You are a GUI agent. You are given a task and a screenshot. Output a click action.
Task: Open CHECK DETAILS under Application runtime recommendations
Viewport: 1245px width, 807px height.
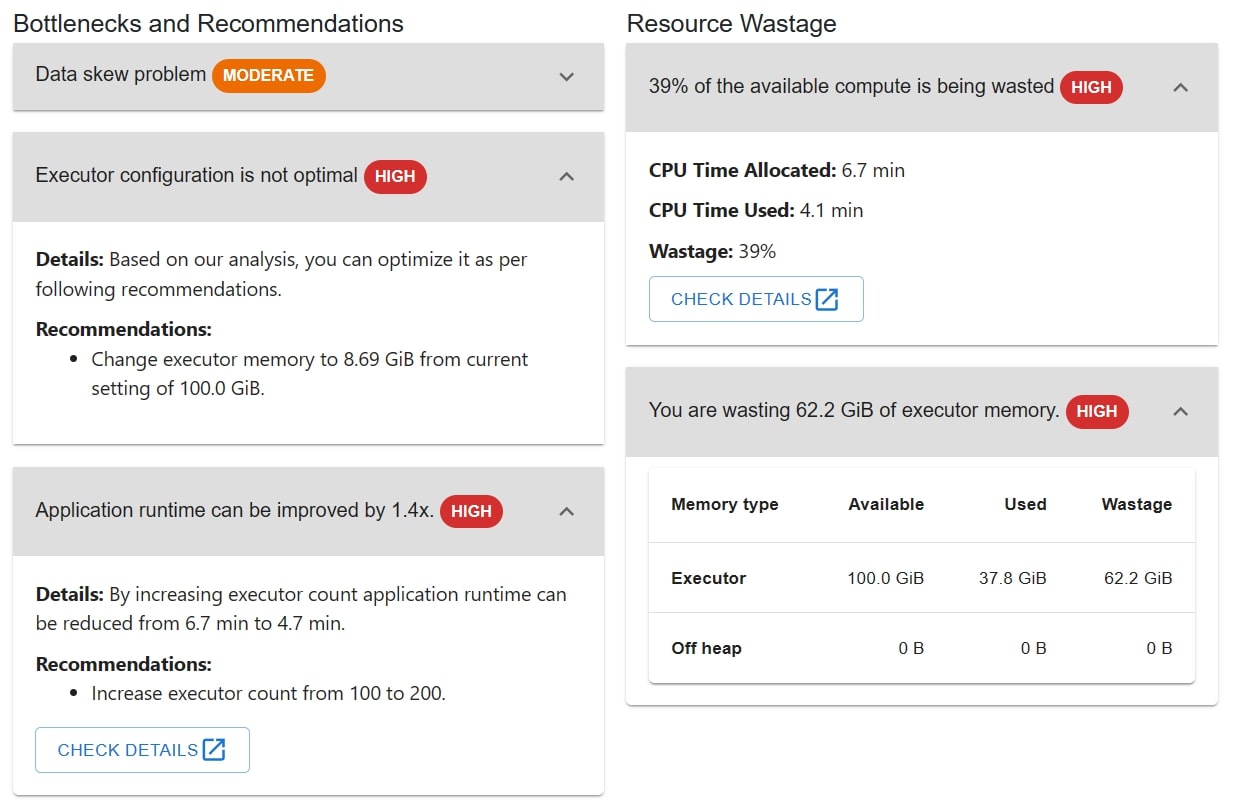coord(142,750)
